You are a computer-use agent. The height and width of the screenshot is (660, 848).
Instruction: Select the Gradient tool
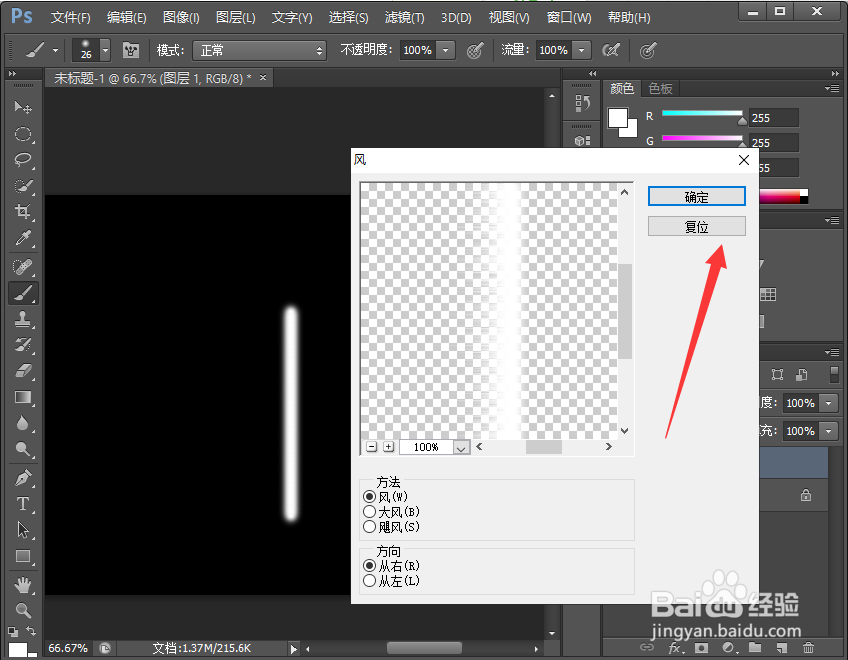(x=23, y=398)
